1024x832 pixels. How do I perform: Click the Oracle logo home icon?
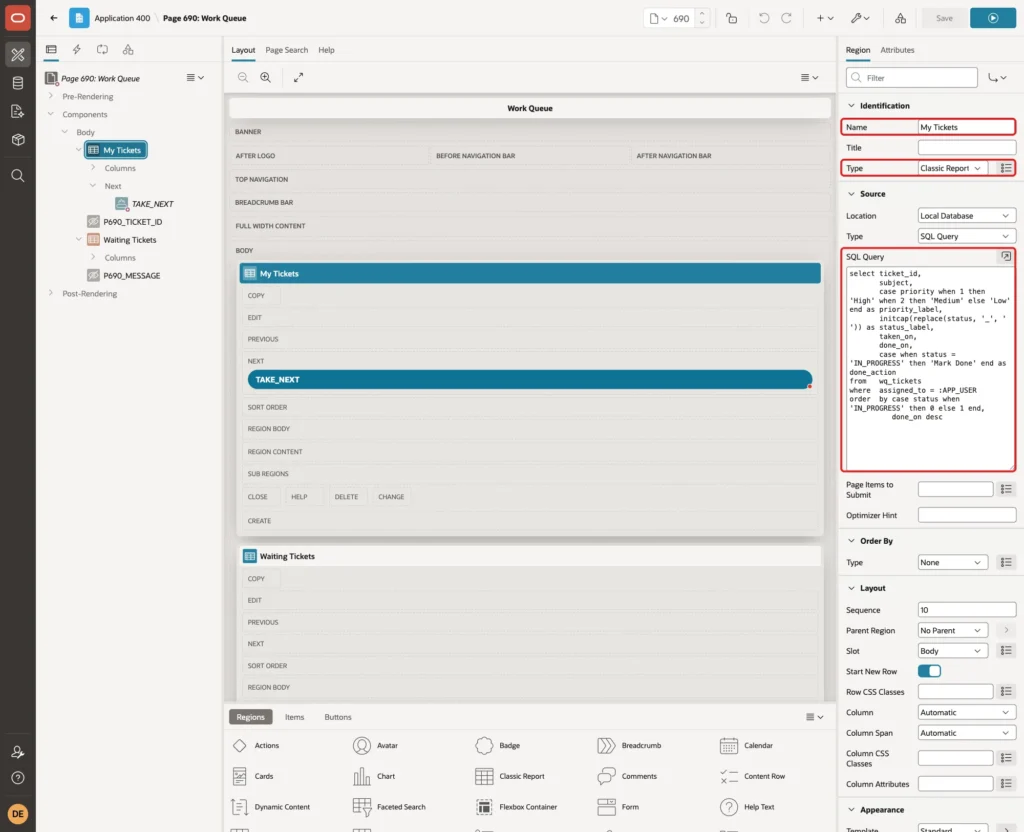click(x=18, y=18)
